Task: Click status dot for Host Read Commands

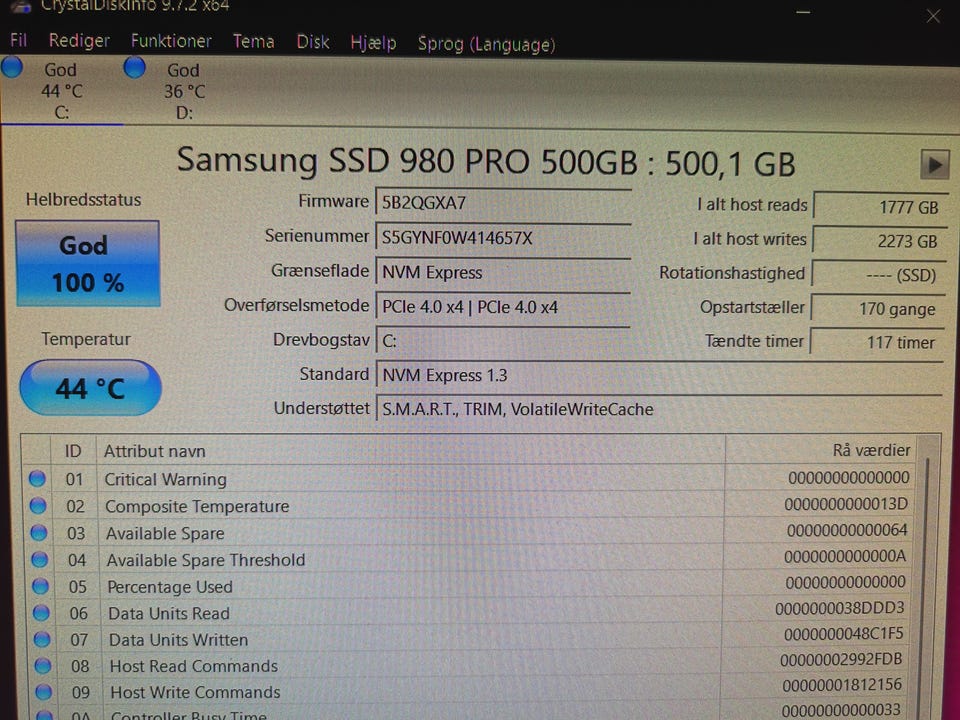Action: [x=42, y=666]
